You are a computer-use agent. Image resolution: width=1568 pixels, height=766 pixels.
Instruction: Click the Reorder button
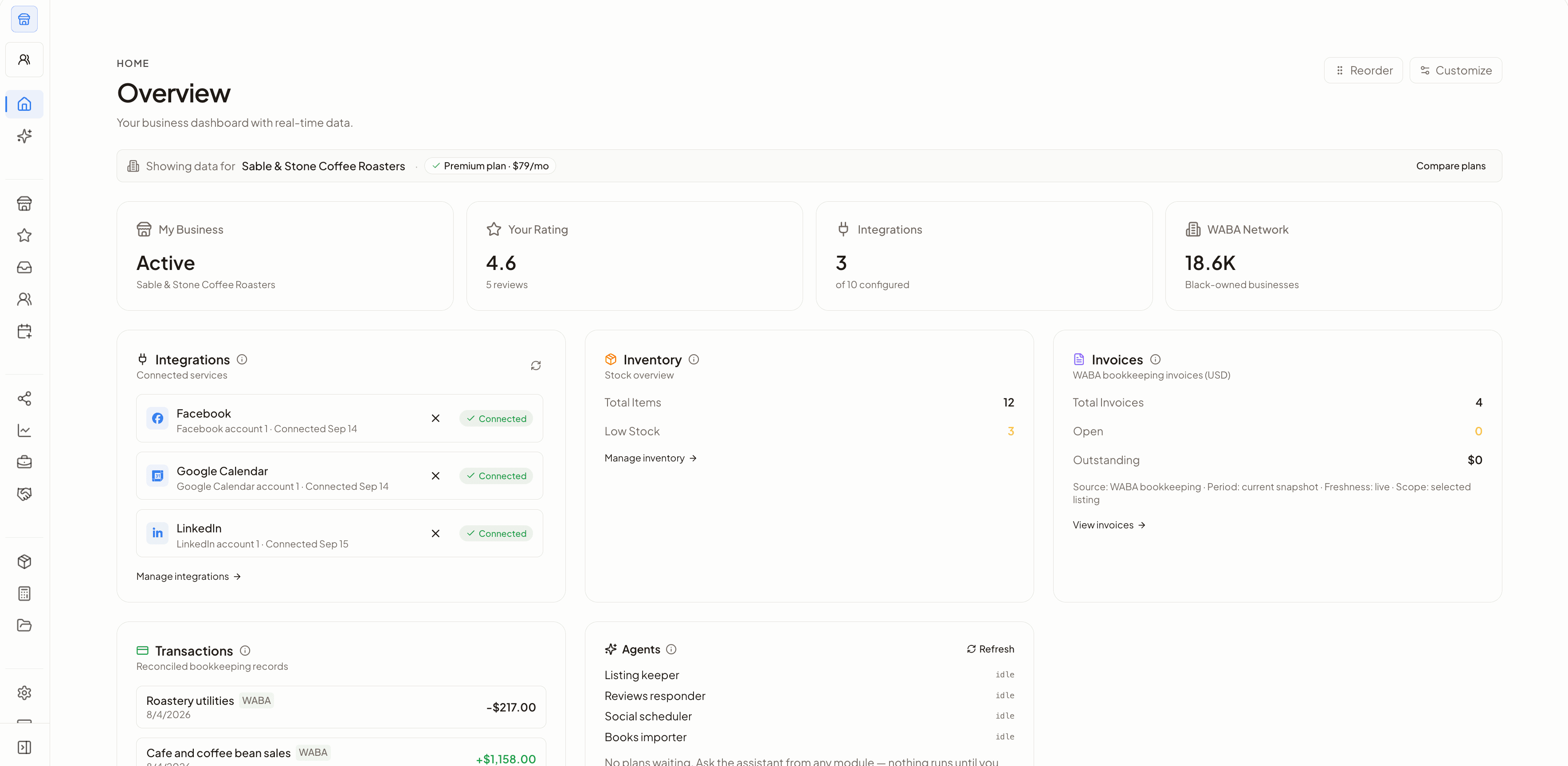pyautogui.click(x=1364, y=70)
